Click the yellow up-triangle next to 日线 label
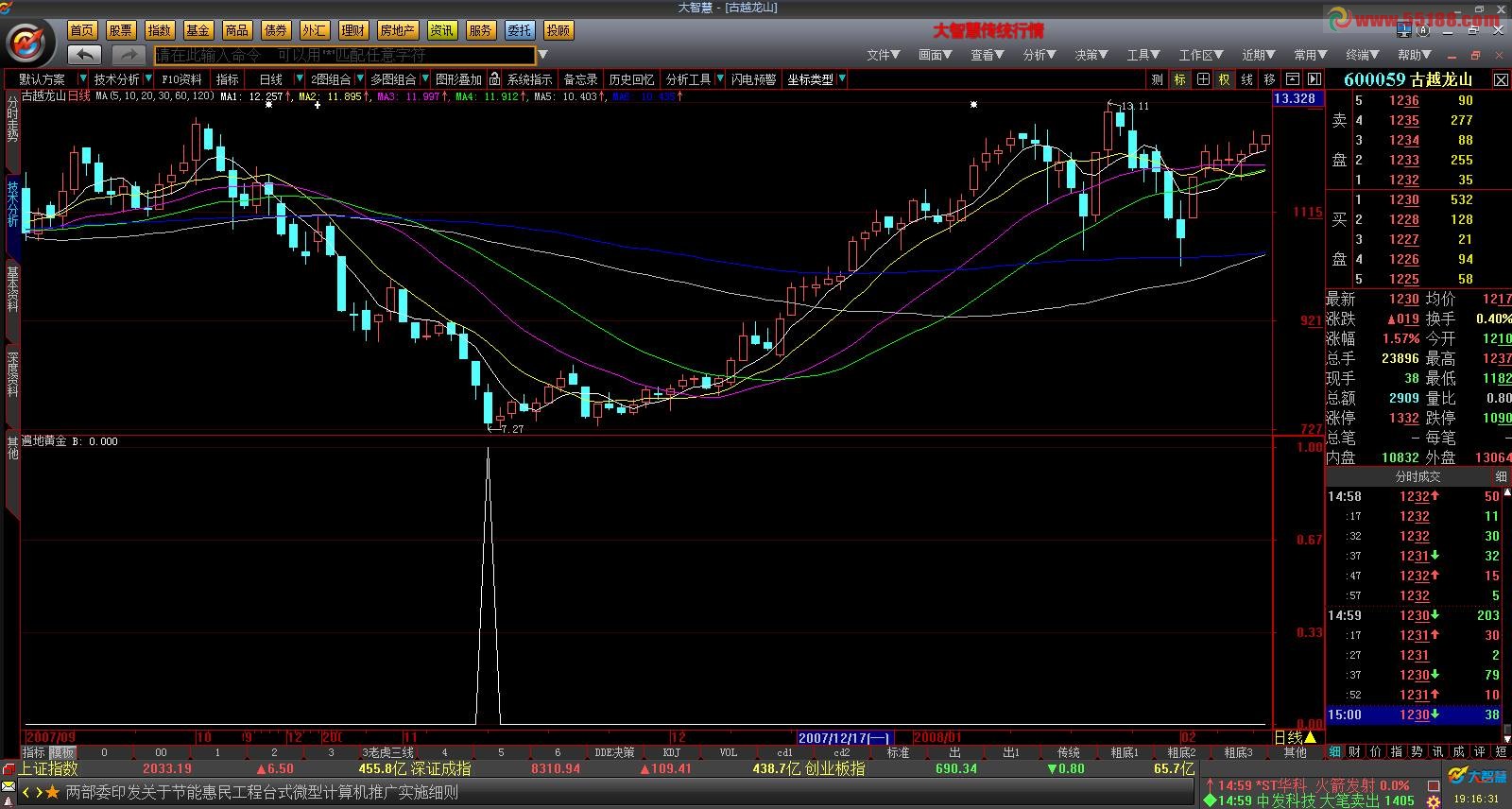Image resolution: width=1512 pixels, height=809 pixels. (x=1309, y=737)
